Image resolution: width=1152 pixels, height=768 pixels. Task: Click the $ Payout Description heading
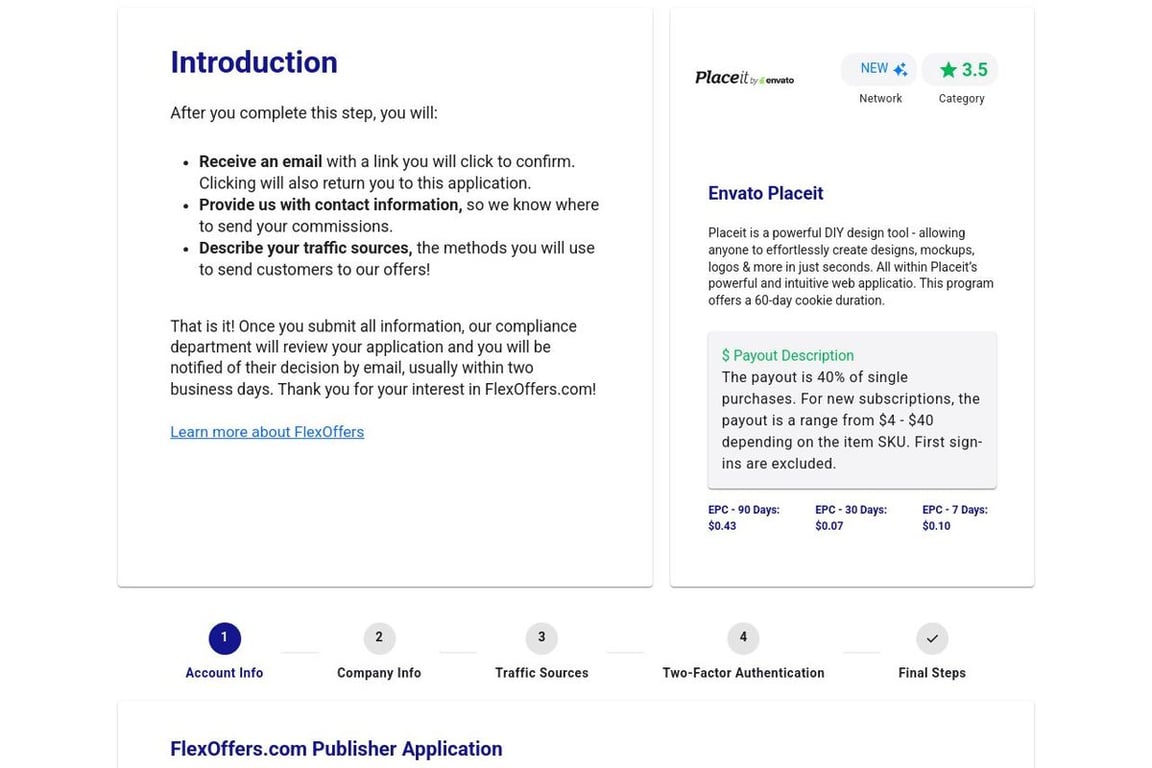[x=788, y=356]
